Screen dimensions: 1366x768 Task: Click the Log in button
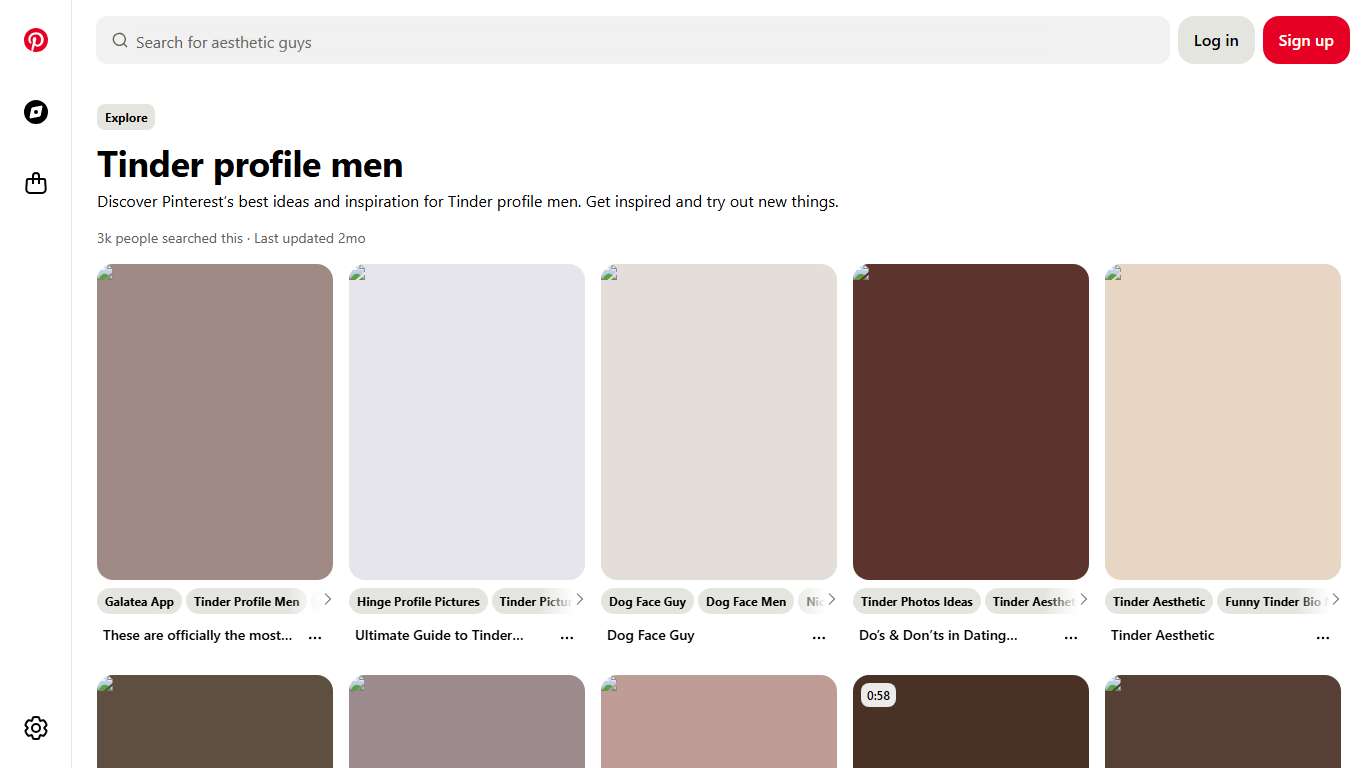pyautogui.click(x=1216, y=40)
